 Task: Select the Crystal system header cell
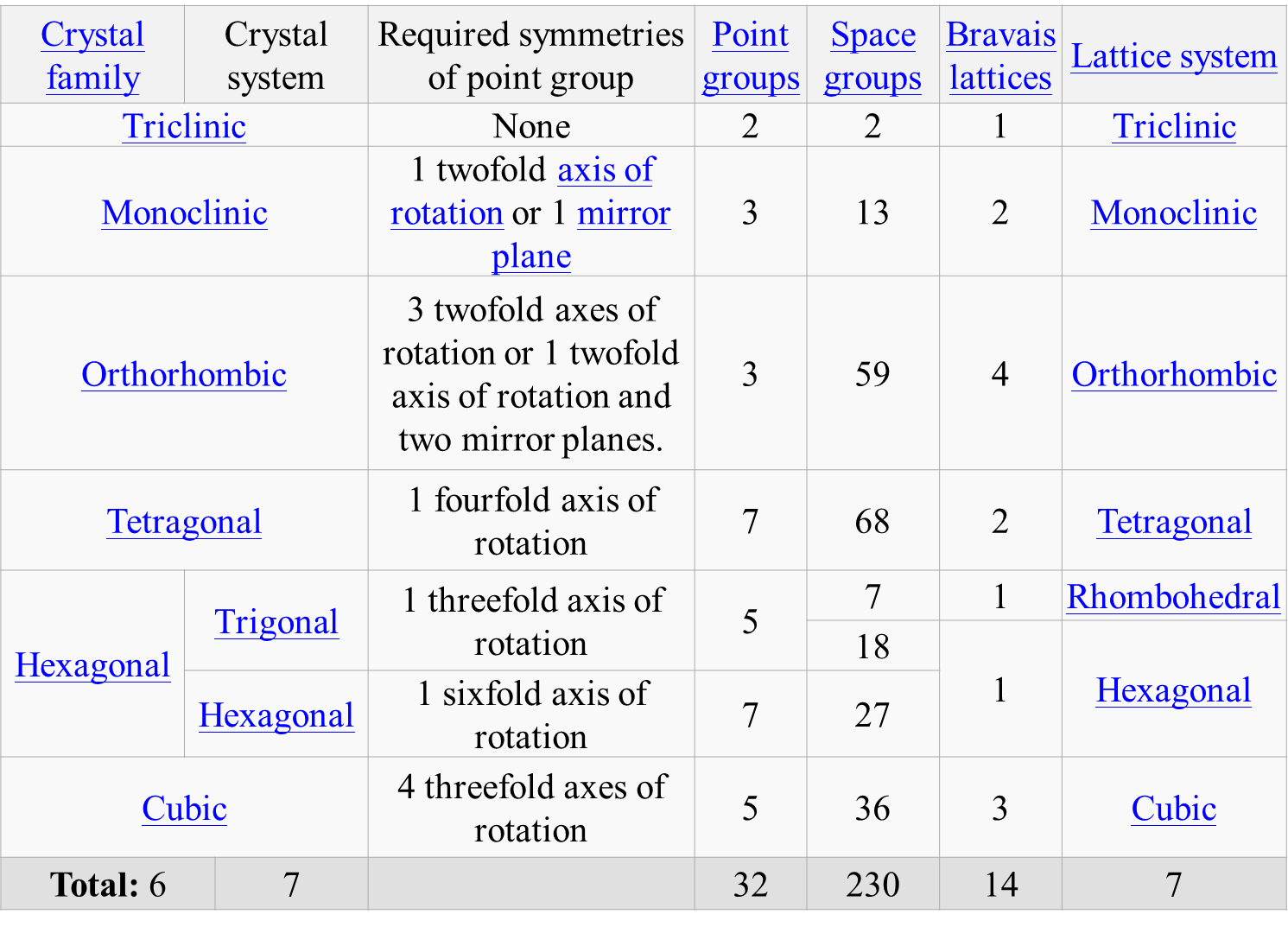click(x=276, y=55)
